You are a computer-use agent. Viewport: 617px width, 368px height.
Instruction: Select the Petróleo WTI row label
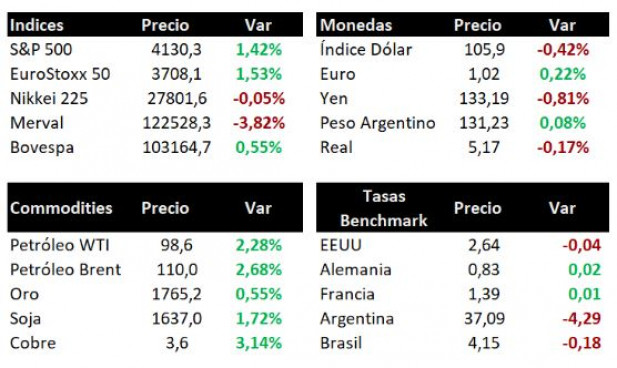pyautogui.click(x=60, y=245)
